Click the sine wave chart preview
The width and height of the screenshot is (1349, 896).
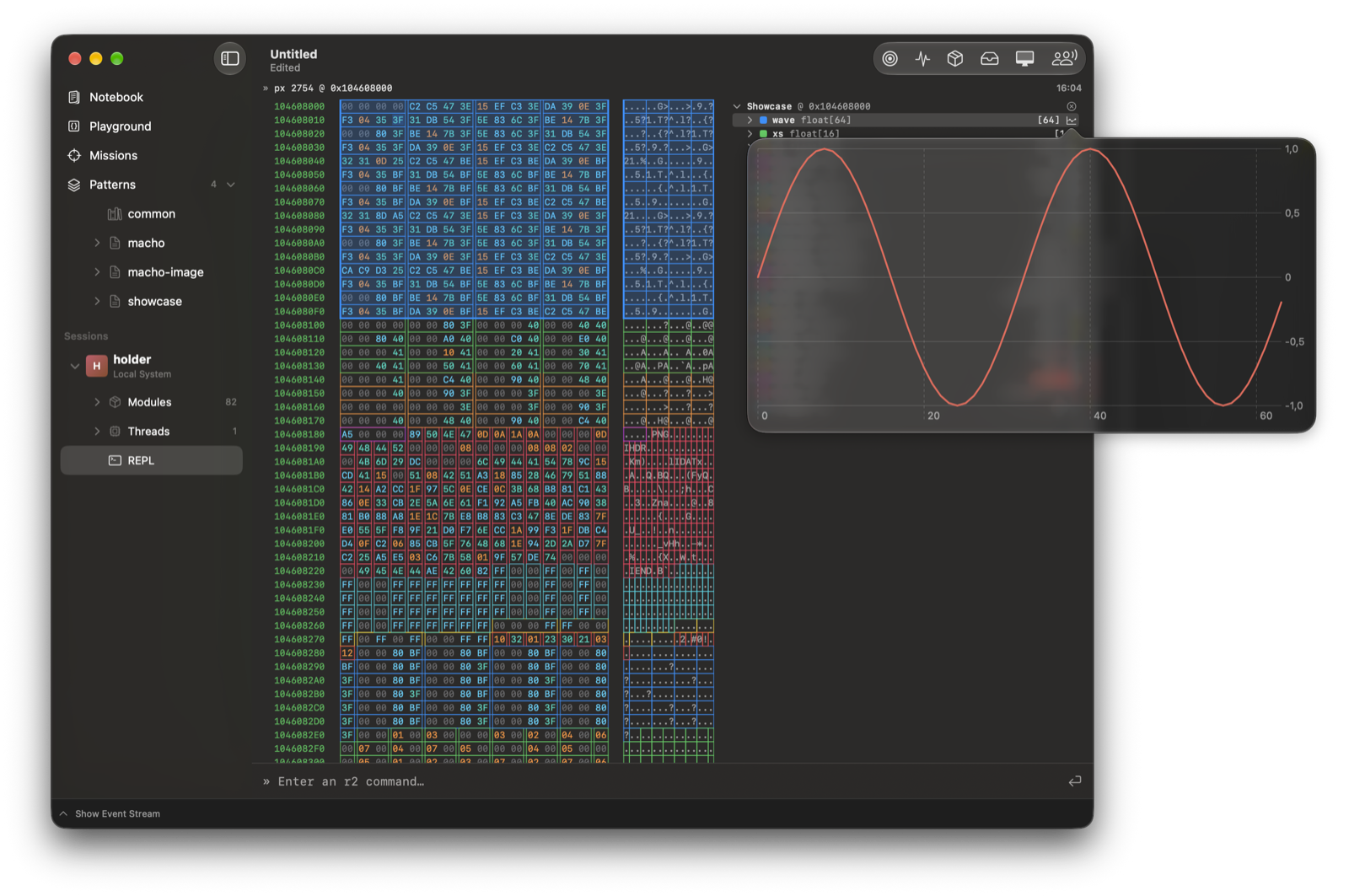(x=1032, y=285)
